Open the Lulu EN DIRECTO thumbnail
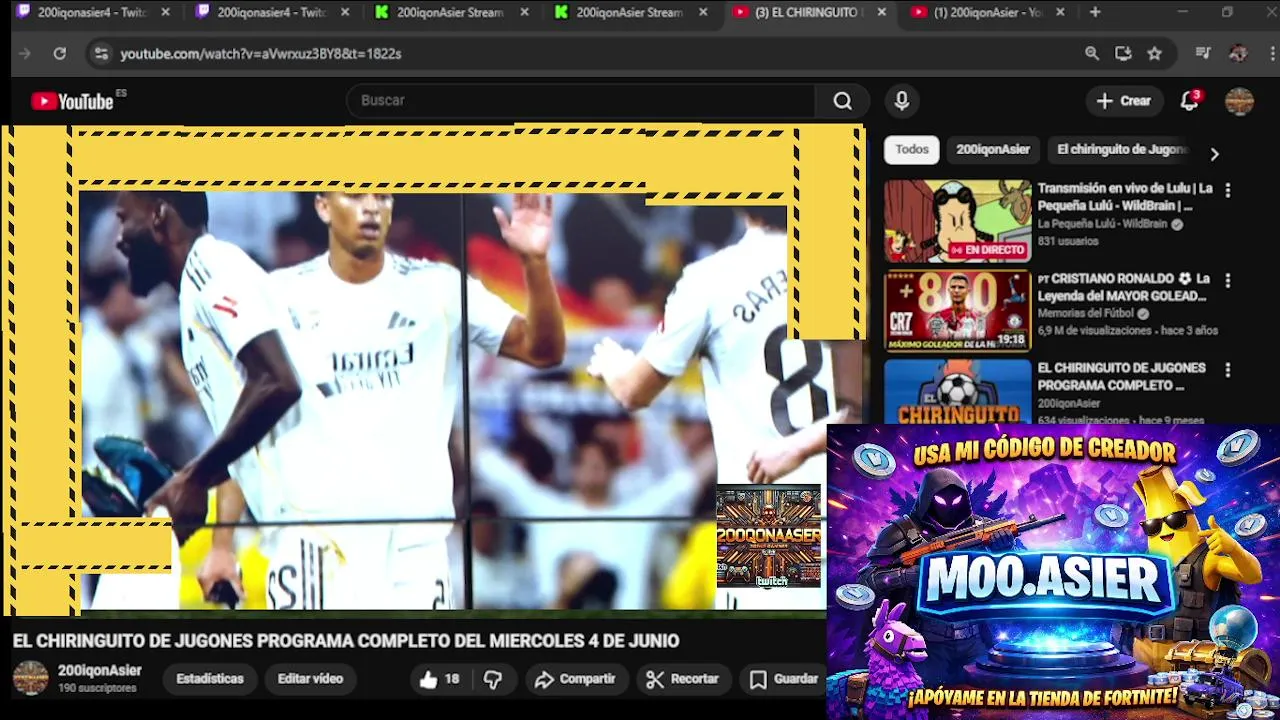1280x720 pixels. tap(957, 221)
